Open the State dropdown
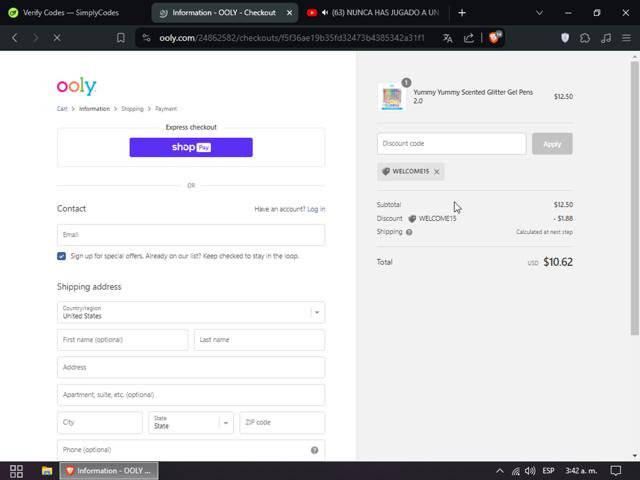The image size is (640, 480). click(x=191, y=422)
